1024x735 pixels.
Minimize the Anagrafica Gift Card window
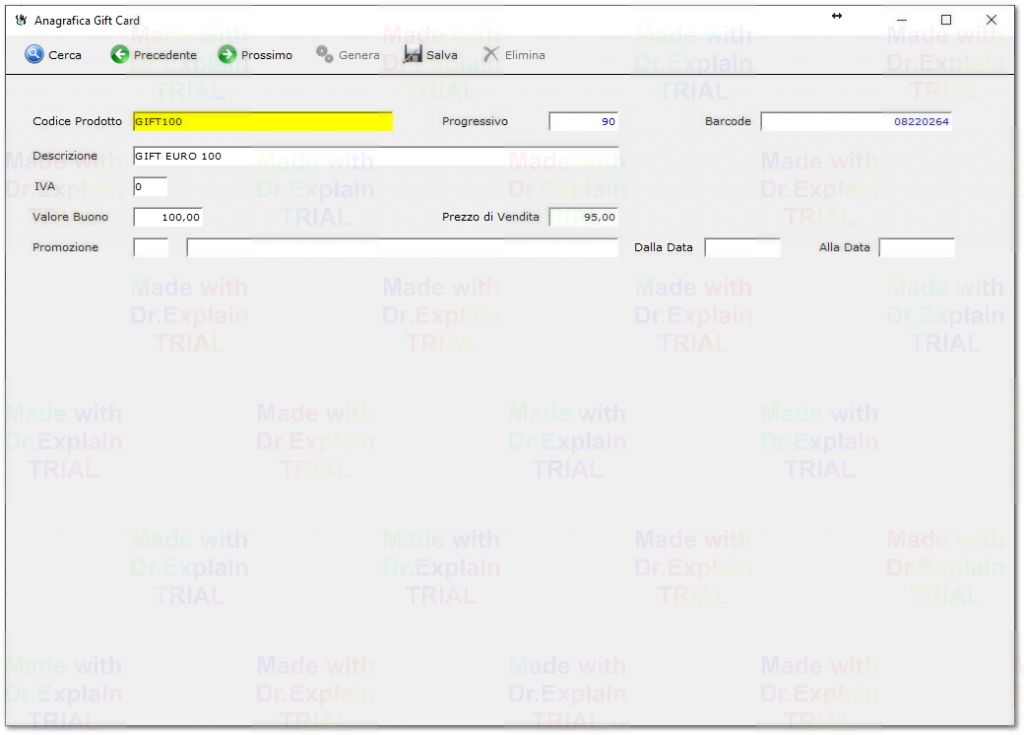[901, 20]
